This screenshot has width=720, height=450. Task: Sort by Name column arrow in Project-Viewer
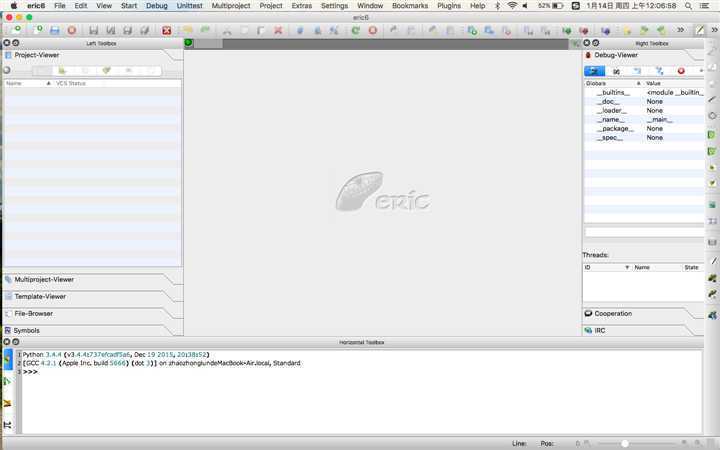(48, 83)
